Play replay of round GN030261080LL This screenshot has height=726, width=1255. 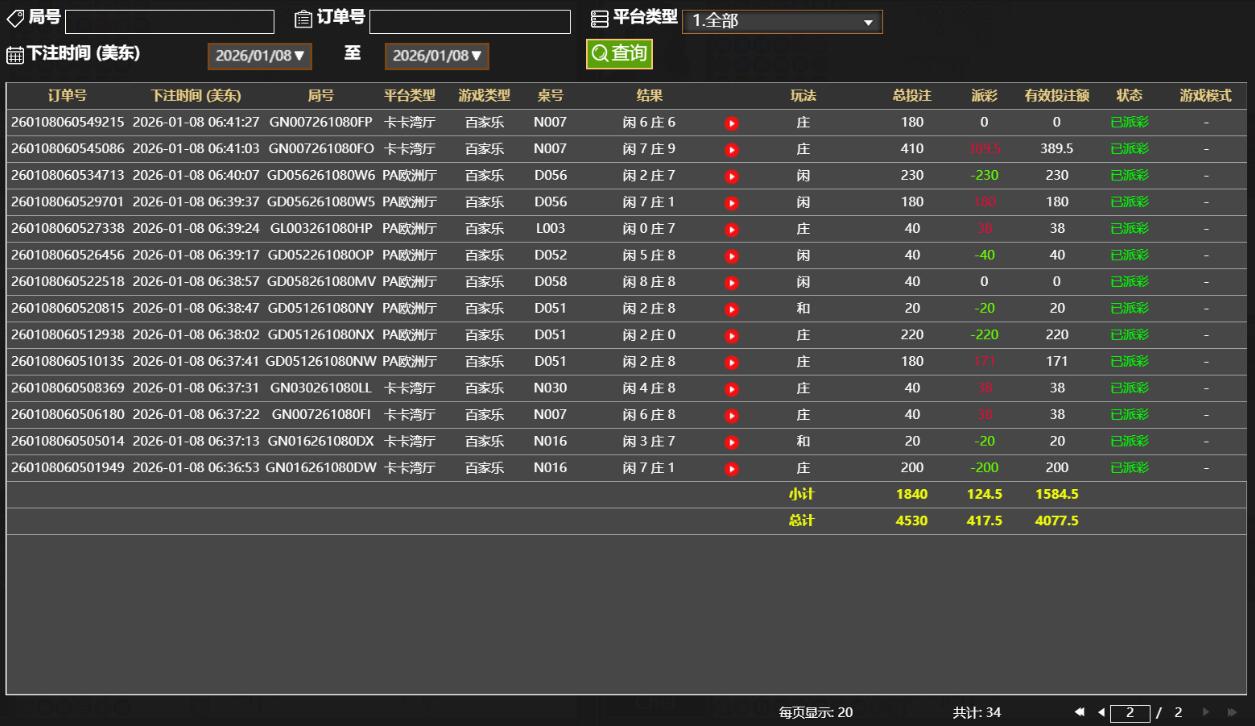(x=731, y=389)
